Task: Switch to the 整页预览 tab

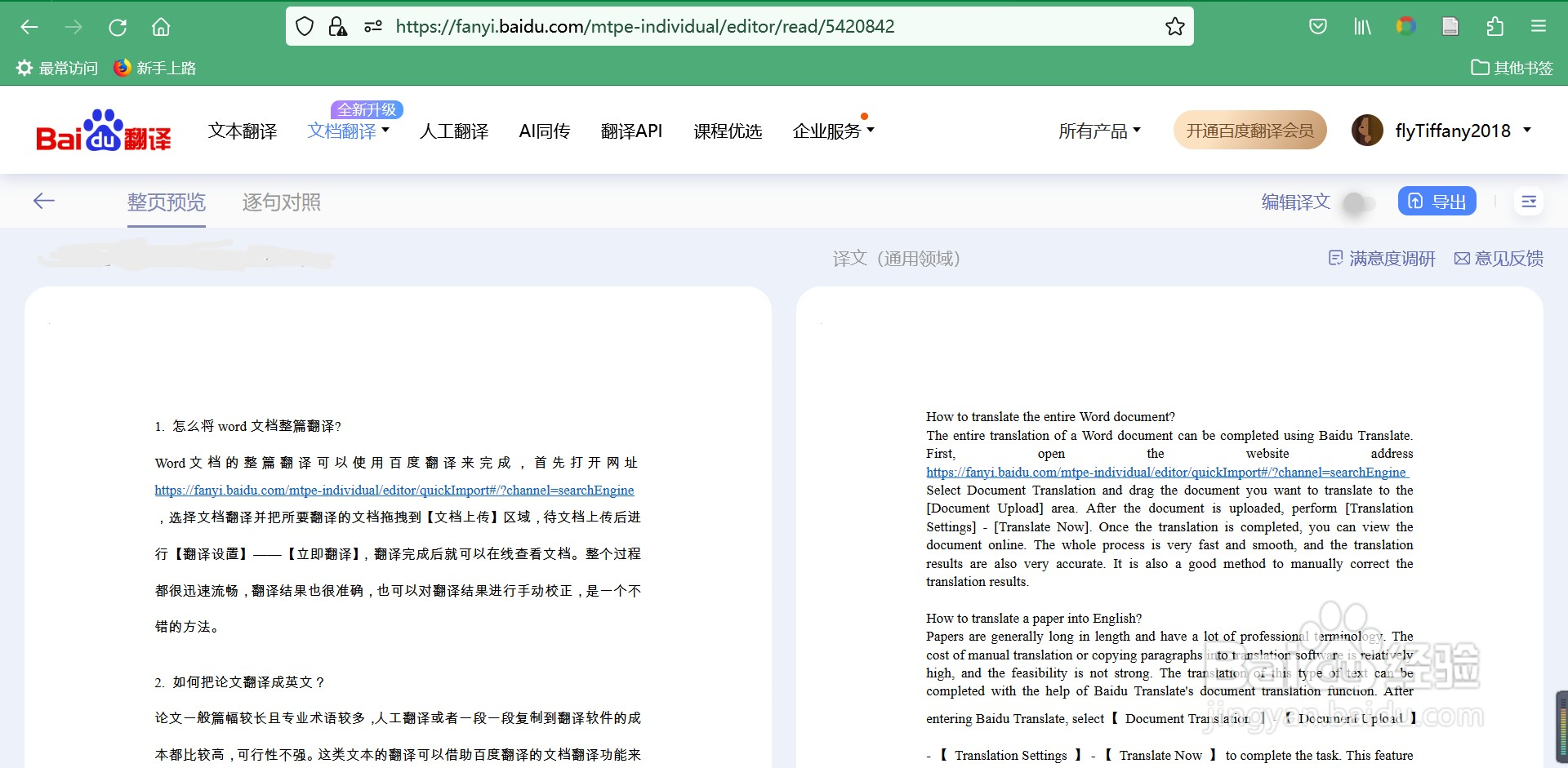Action: coord(167,202)
